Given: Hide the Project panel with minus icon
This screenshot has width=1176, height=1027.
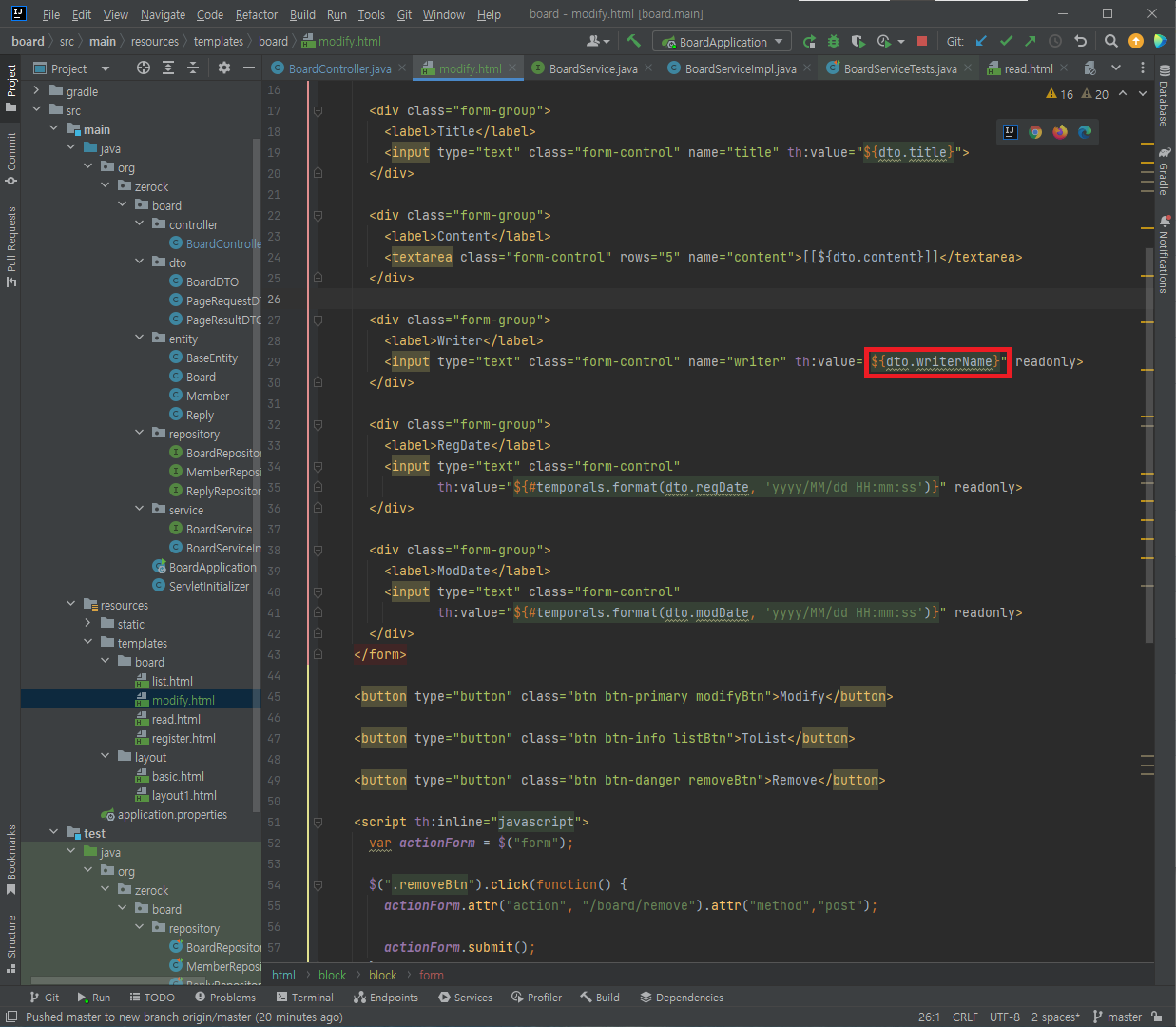Looking at the screenshot, I should coord(249,68).
